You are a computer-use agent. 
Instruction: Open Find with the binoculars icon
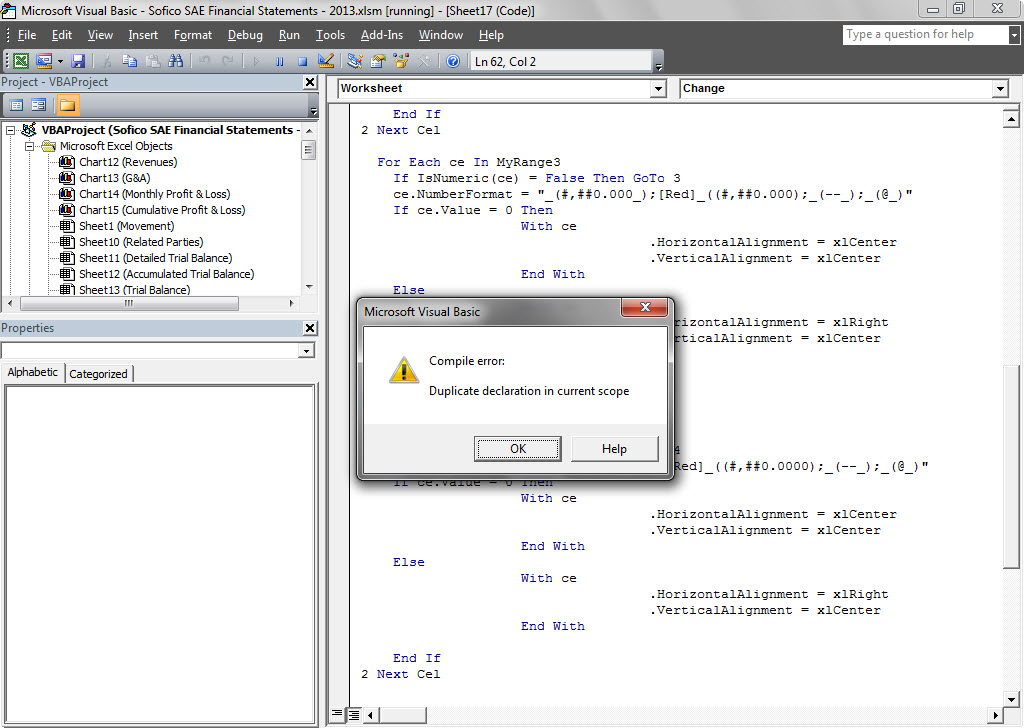tap(176, 61)
